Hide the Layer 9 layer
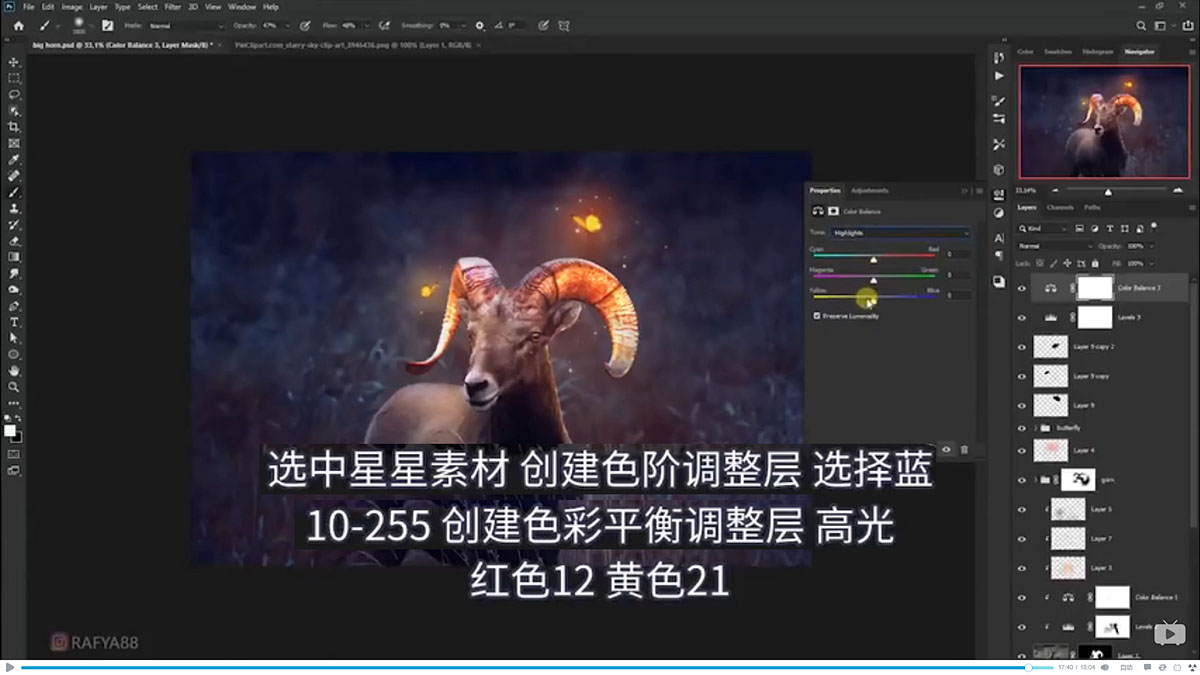 point(1022,404)
